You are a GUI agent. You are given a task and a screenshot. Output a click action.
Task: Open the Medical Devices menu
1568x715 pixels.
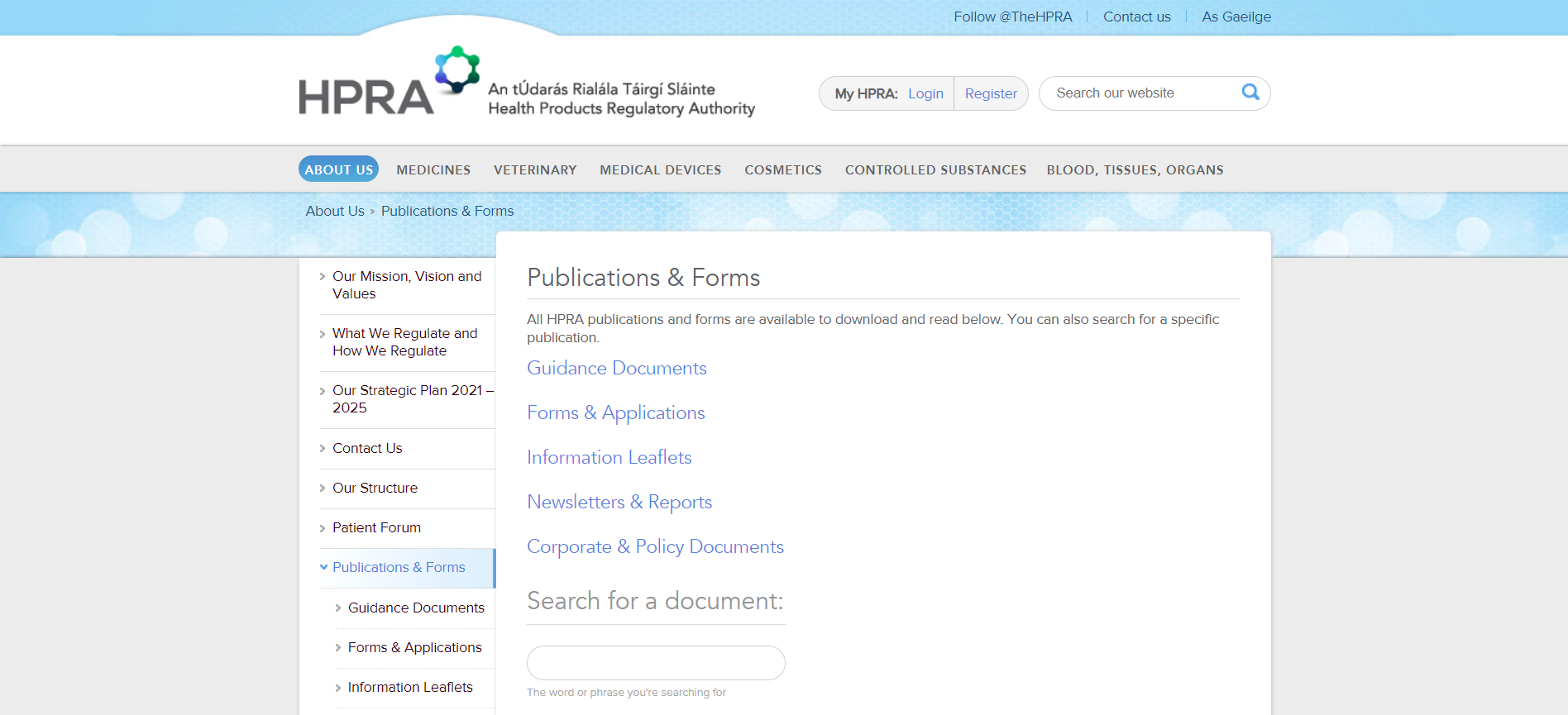click(660, 169)
